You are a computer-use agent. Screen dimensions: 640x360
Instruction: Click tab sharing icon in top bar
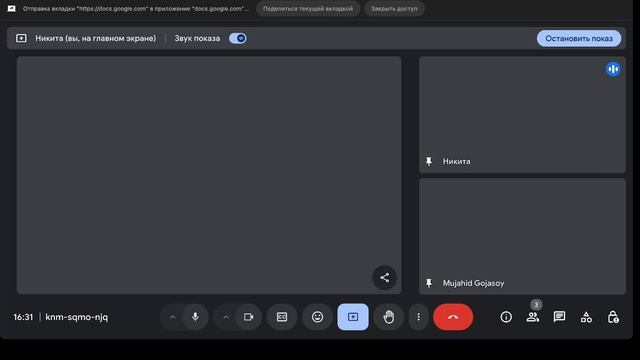click(11, 9)
